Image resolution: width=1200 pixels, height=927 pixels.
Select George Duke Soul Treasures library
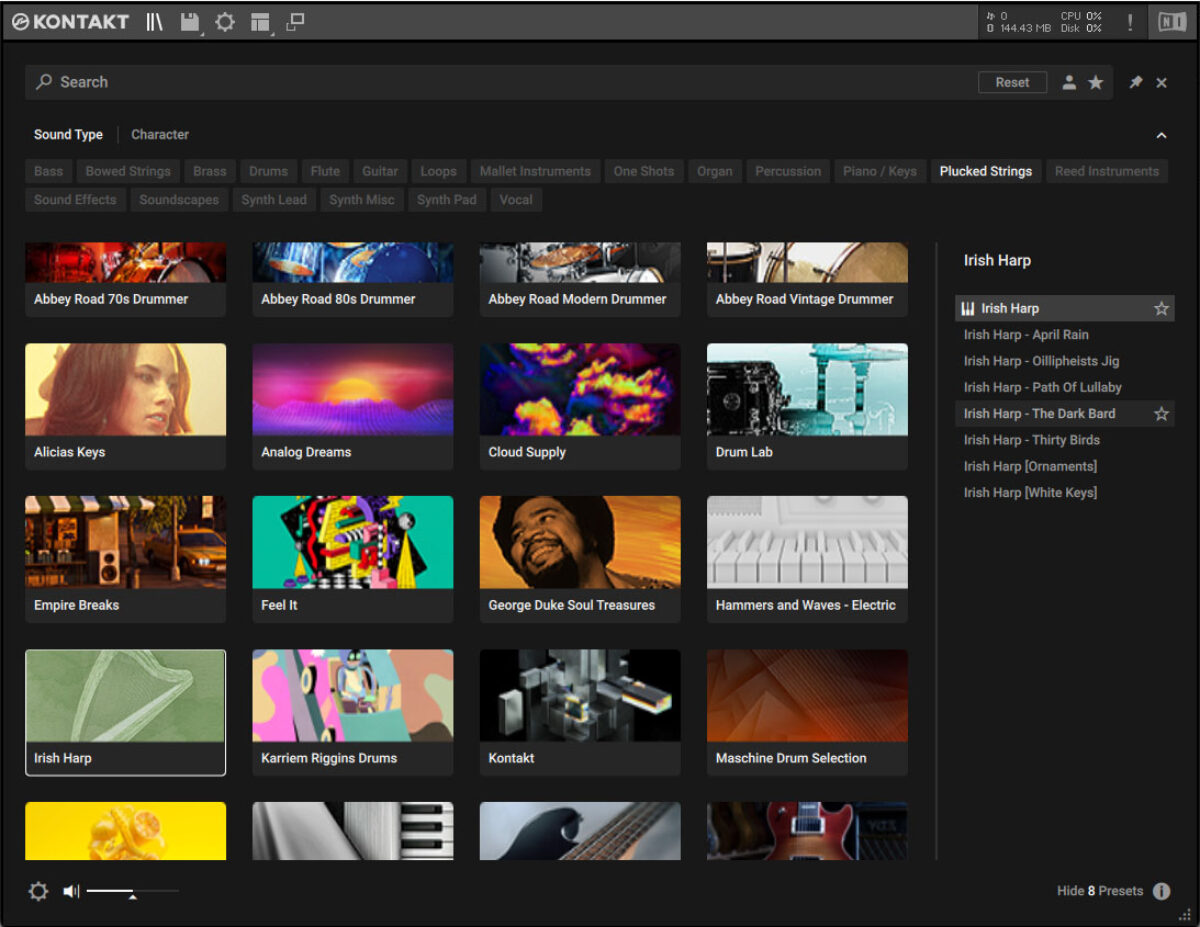click(x=580, y=560)
